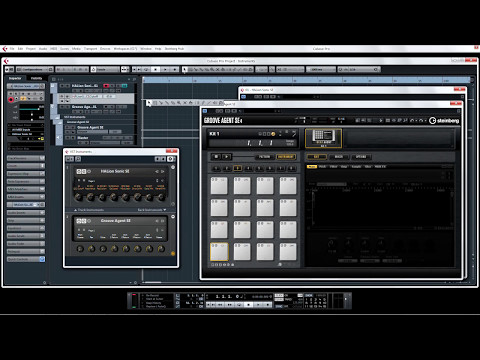Viewport: 480px width, 360px height.
Task: Click the record button in main toolbar
Action: tap(175, 69)
